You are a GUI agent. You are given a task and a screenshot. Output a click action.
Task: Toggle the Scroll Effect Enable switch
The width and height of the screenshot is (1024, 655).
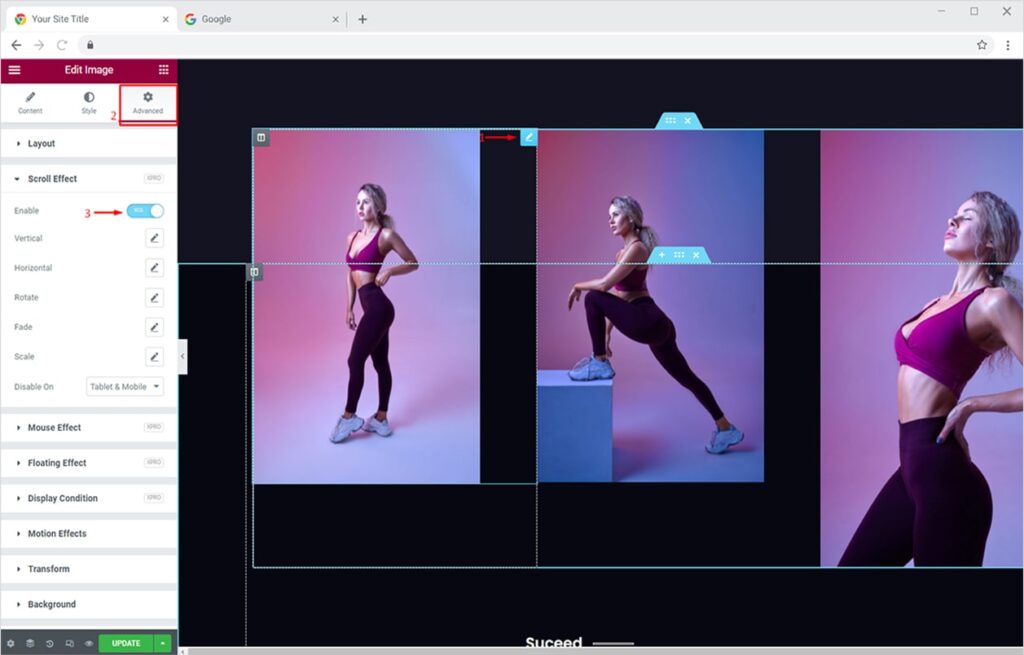point(145,211)
